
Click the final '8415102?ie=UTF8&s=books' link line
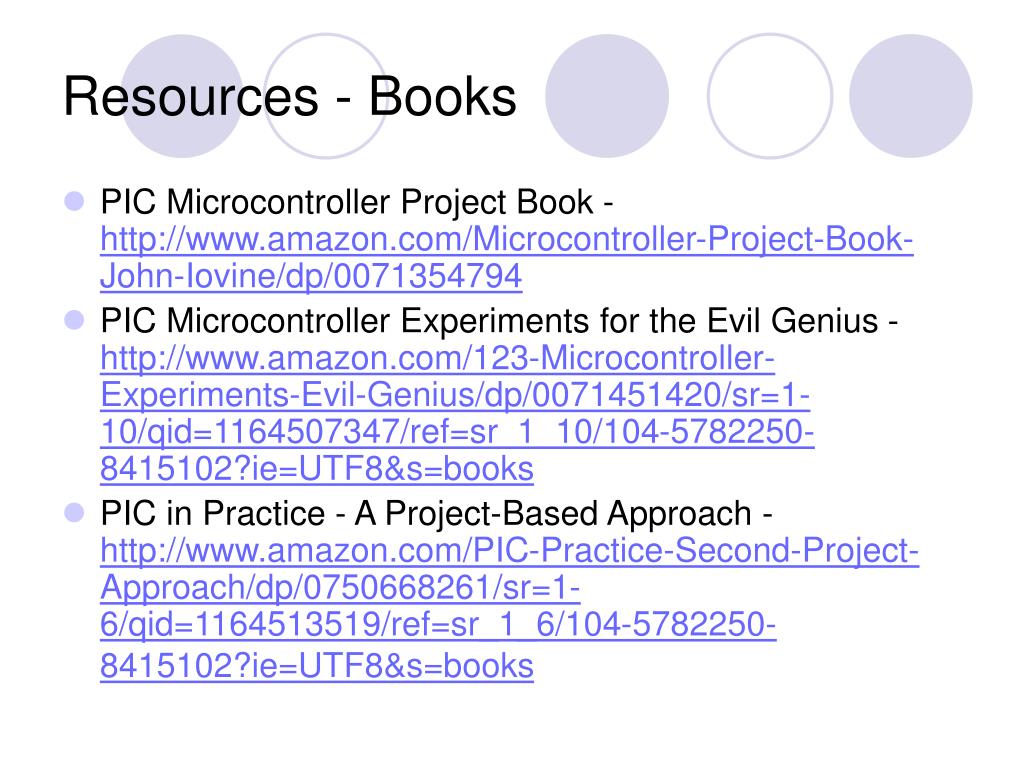click(317, 666)
